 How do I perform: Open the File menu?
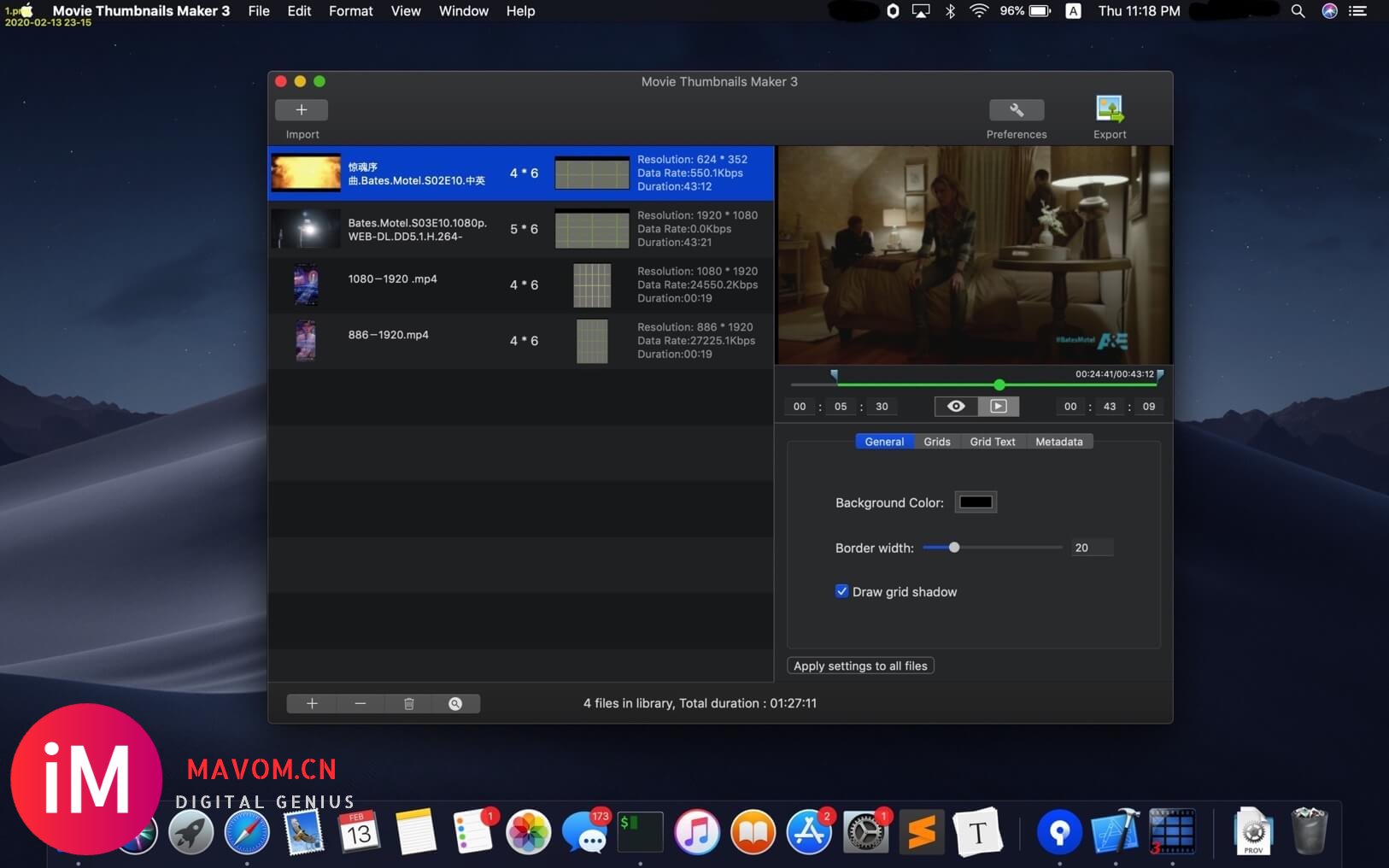pos(259,11)
